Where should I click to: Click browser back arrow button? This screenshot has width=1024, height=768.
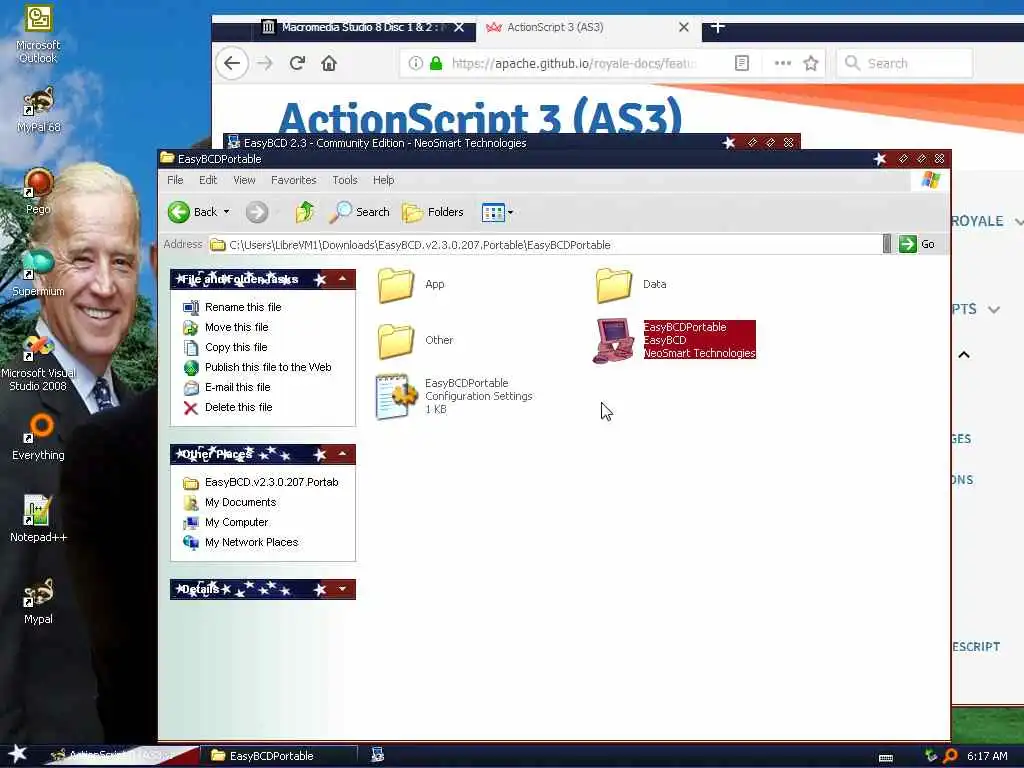[232, 63]
